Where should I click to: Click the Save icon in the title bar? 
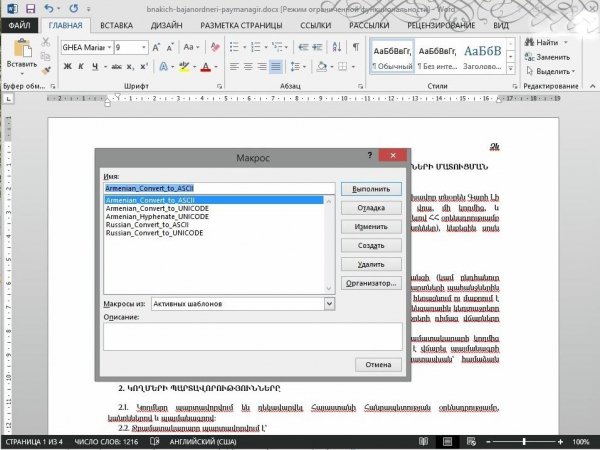(30, 8)
